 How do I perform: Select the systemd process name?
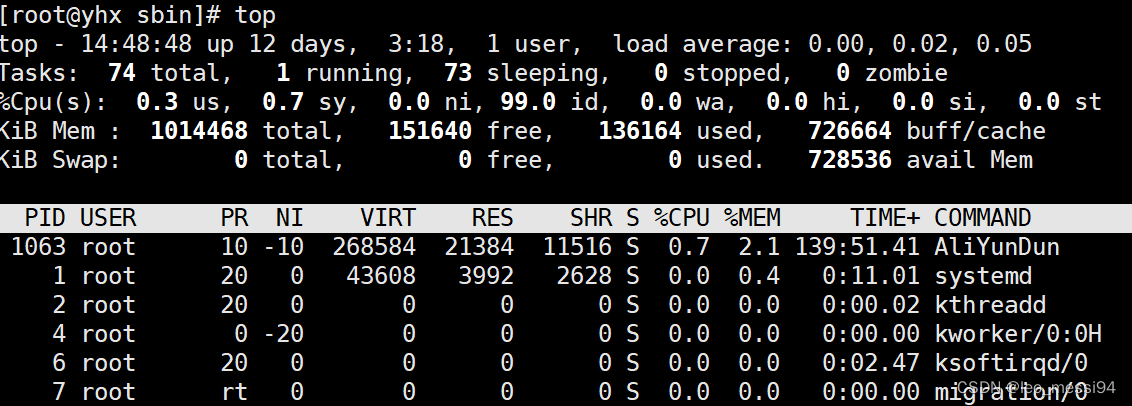(x=983, y=276)
